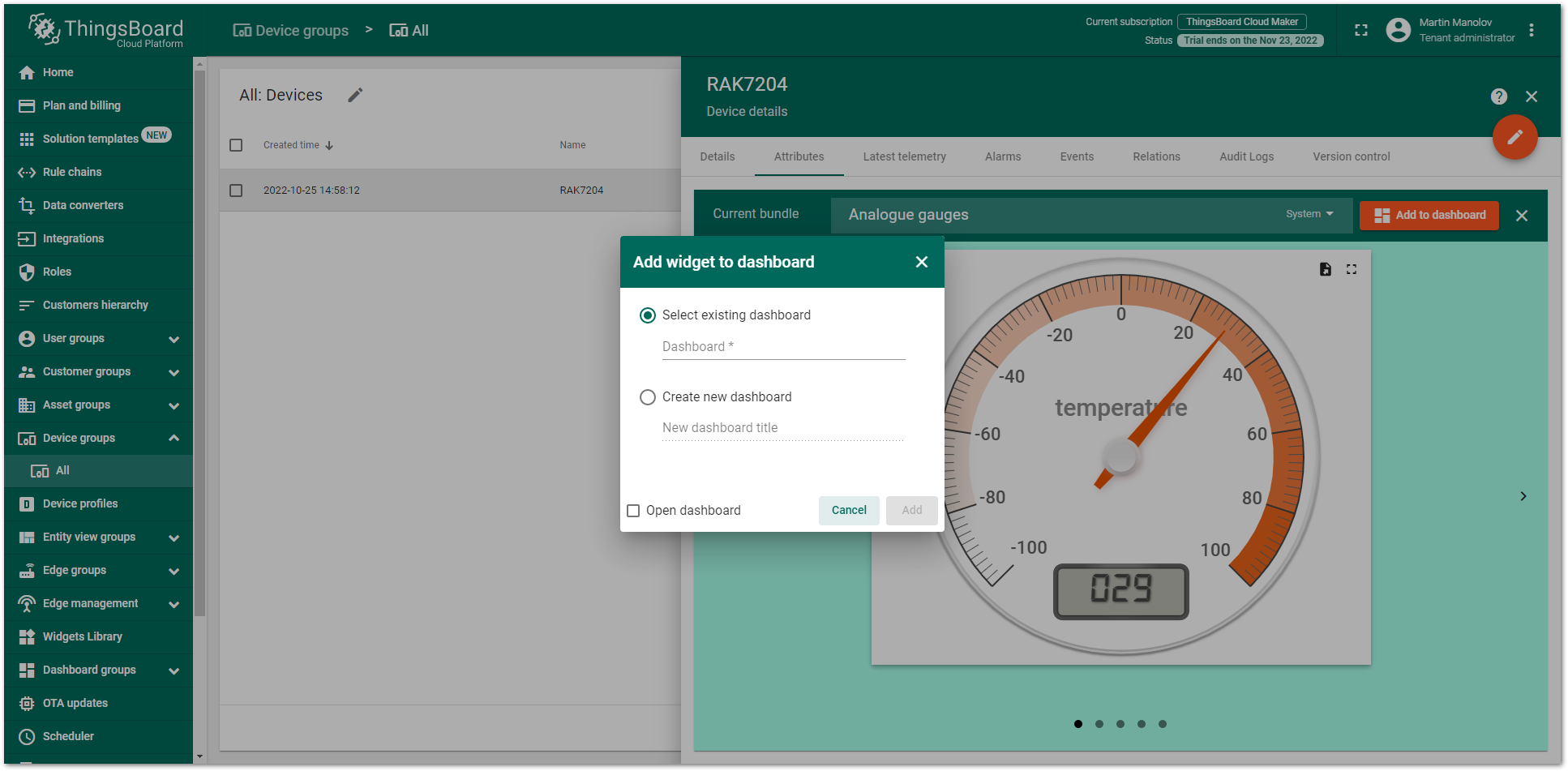This screenshot has height=771, width=1568.
Task: Expand the User groups menu
Action: pyautogui.click(x=75, y=338)
